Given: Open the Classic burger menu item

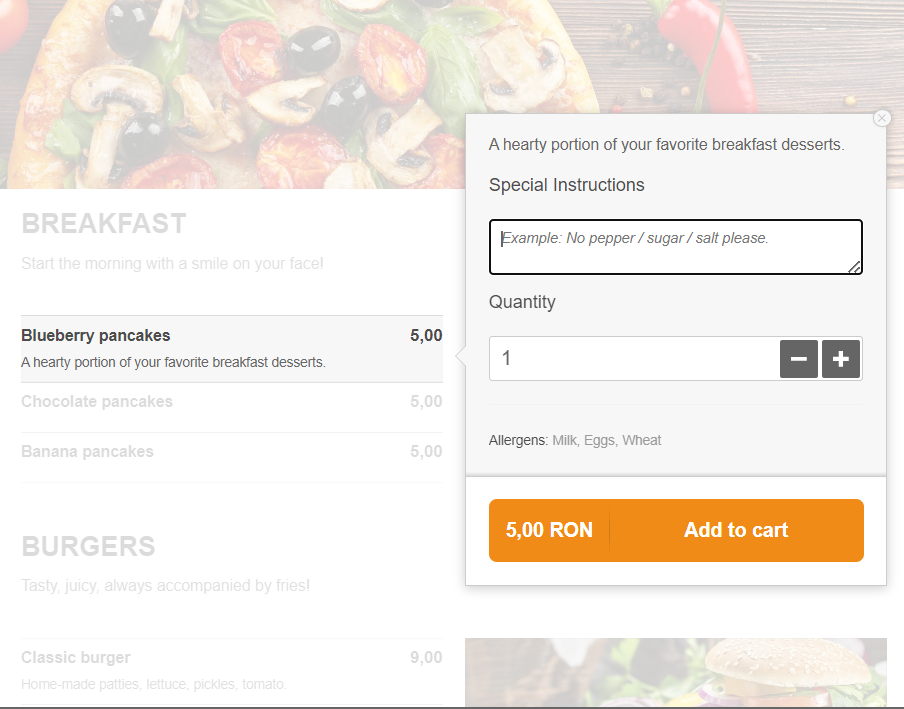Looking at the screenshot, I should (76, 658).
